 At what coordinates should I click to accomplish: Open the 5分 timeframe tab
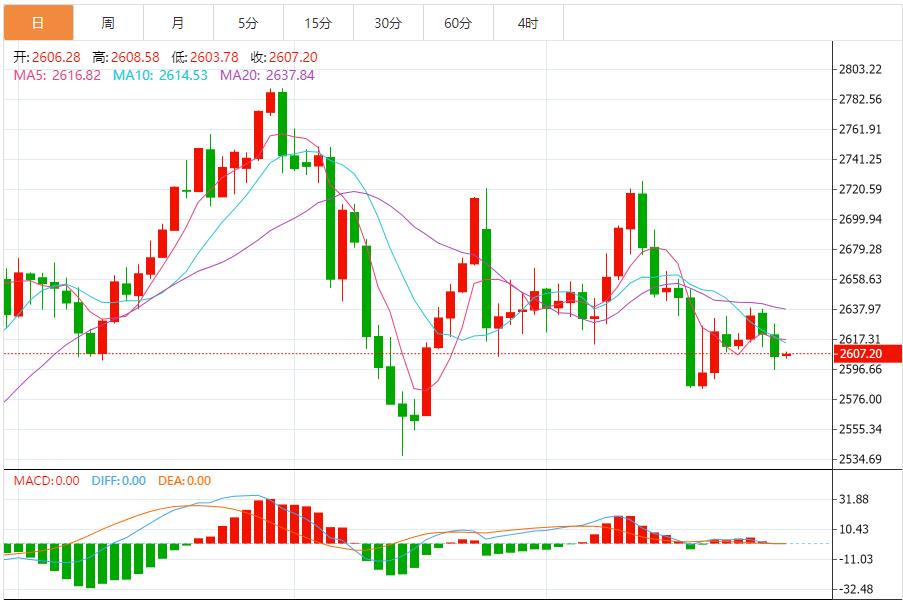[x=248, y=23]
